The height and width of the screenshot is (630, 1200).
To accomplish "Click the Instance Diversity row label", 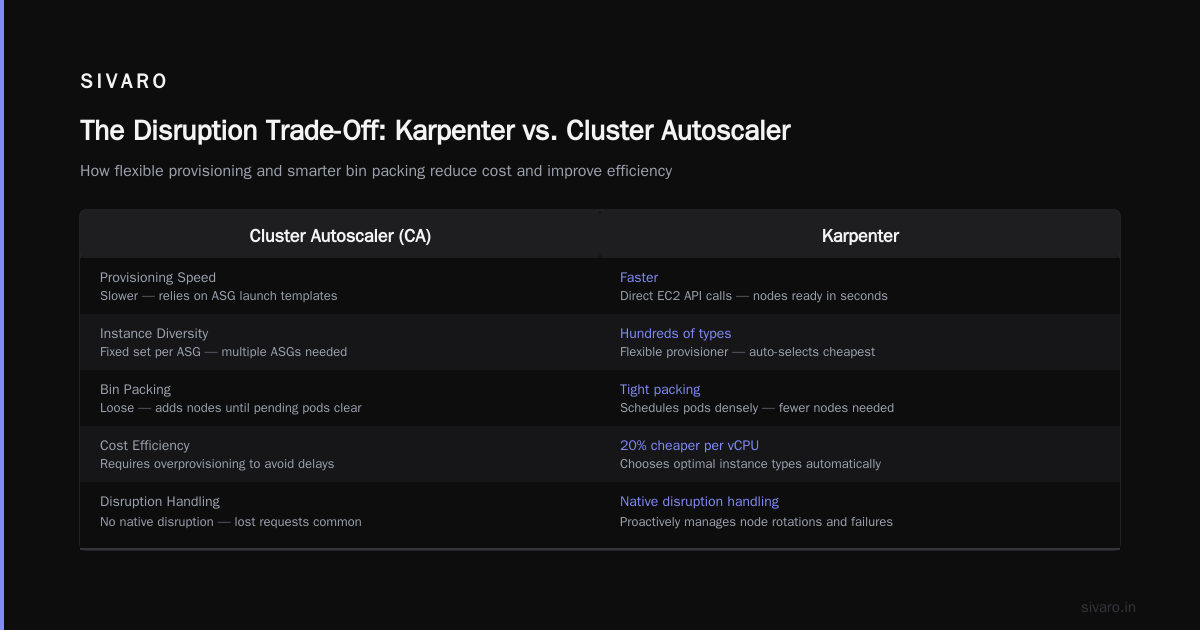I will [x=154, y=333].
